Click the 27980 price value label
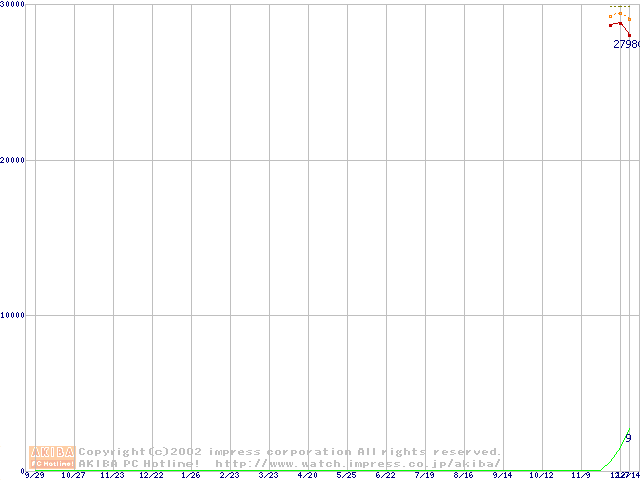The image size is (640, 480). (626, 44)
